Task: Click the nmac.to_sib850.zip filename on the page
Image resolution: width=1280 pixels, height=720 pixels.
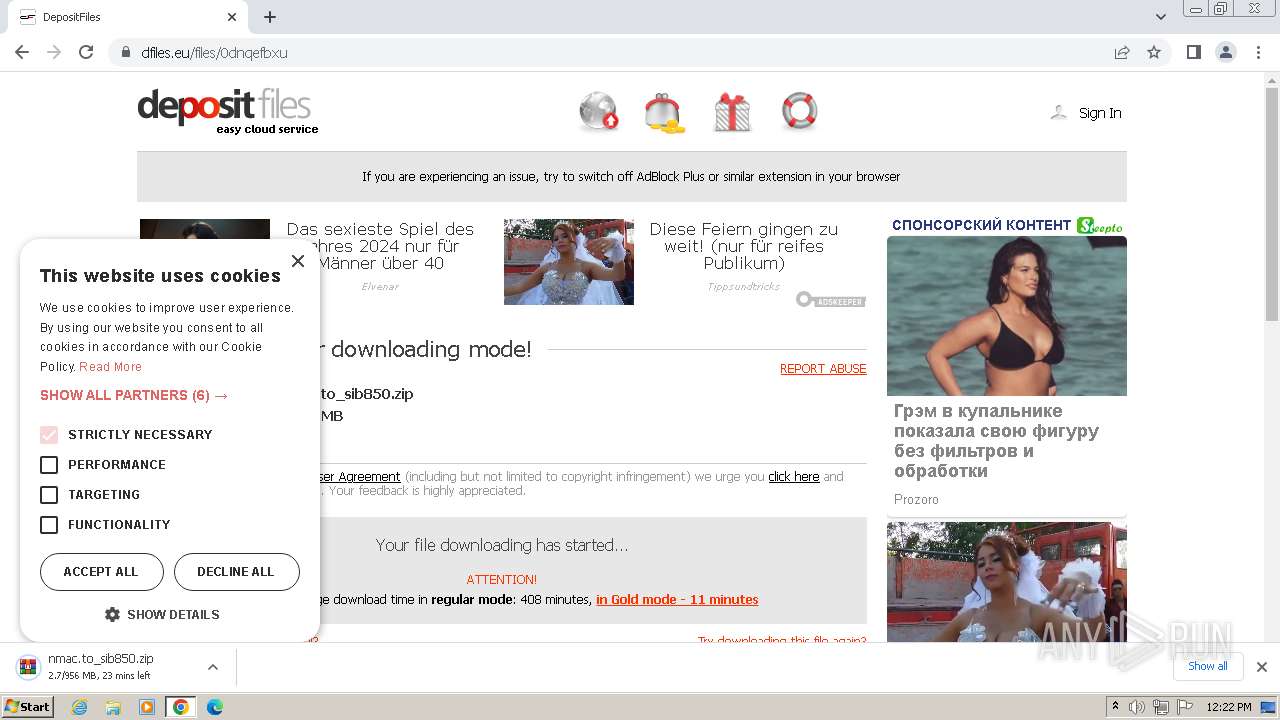Action: click(366, 394)
